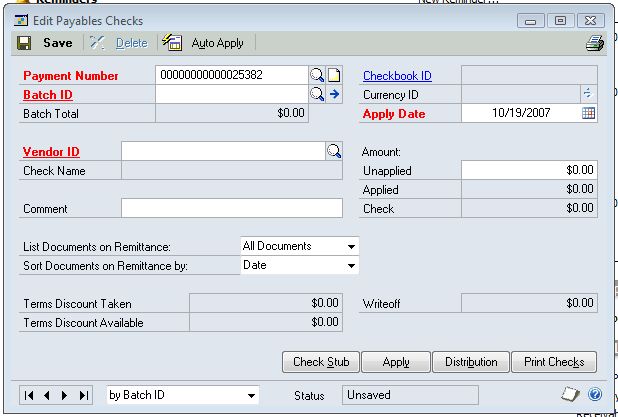Open the List Documents on Remittance dropdown

[x=351, y=247]
